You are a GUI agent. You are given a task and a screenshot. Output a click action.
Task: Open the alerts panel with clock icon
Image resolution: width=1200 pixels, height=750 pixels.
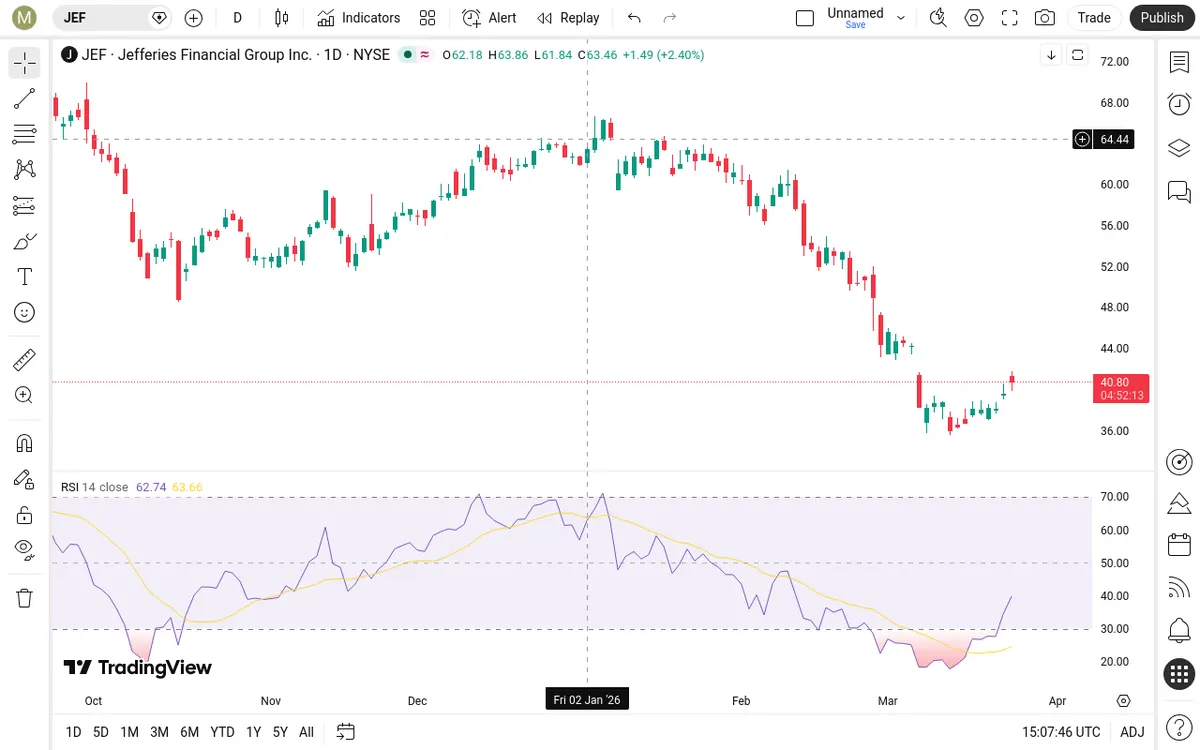(1179, 104)
